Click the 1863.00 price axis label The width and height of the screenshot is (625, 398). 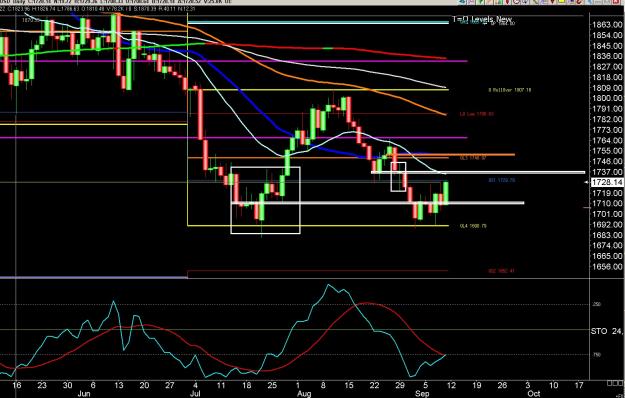coord(608,25)
